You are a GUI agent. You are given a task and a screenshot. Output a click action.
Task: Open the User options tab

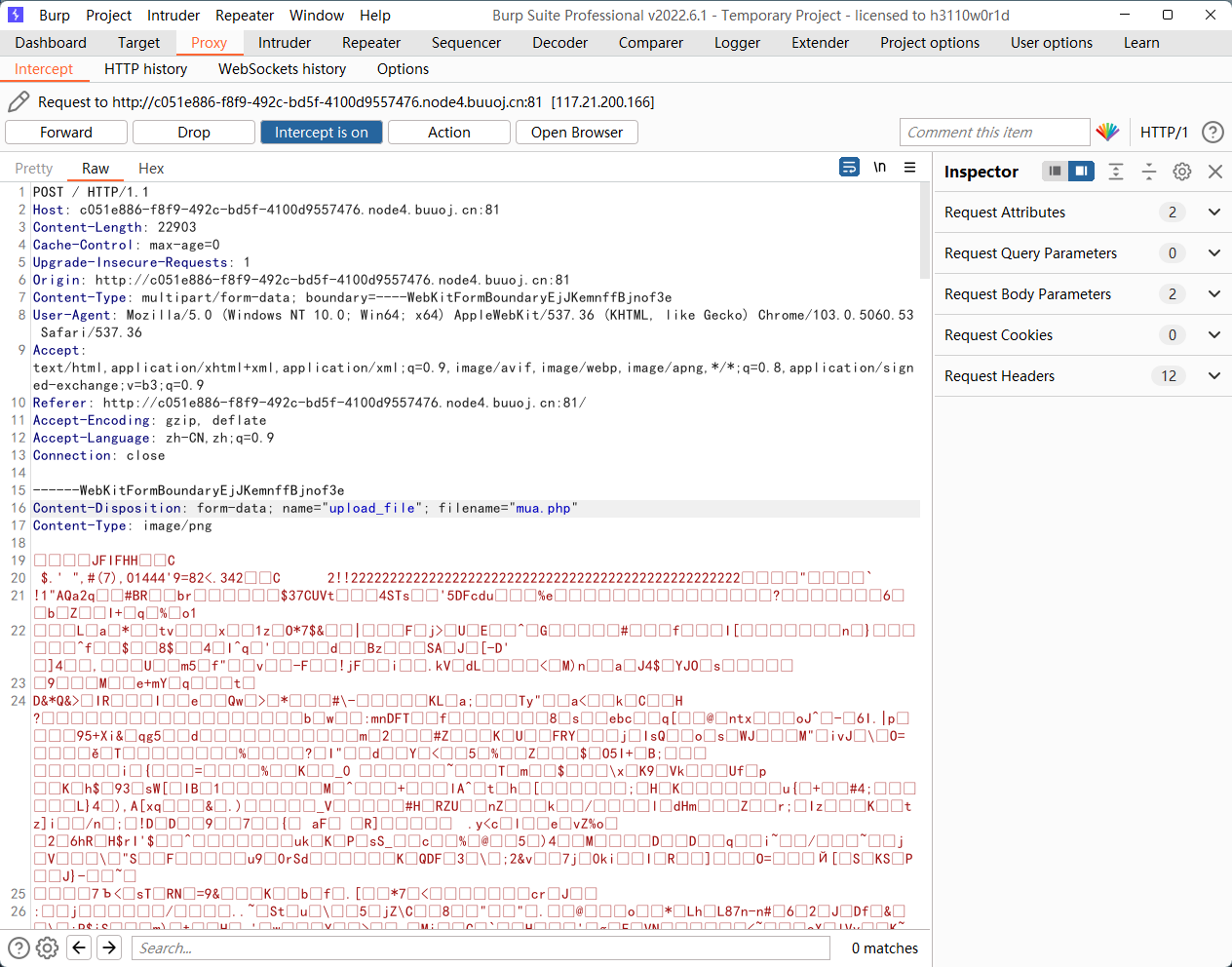tap(1052, 42)
